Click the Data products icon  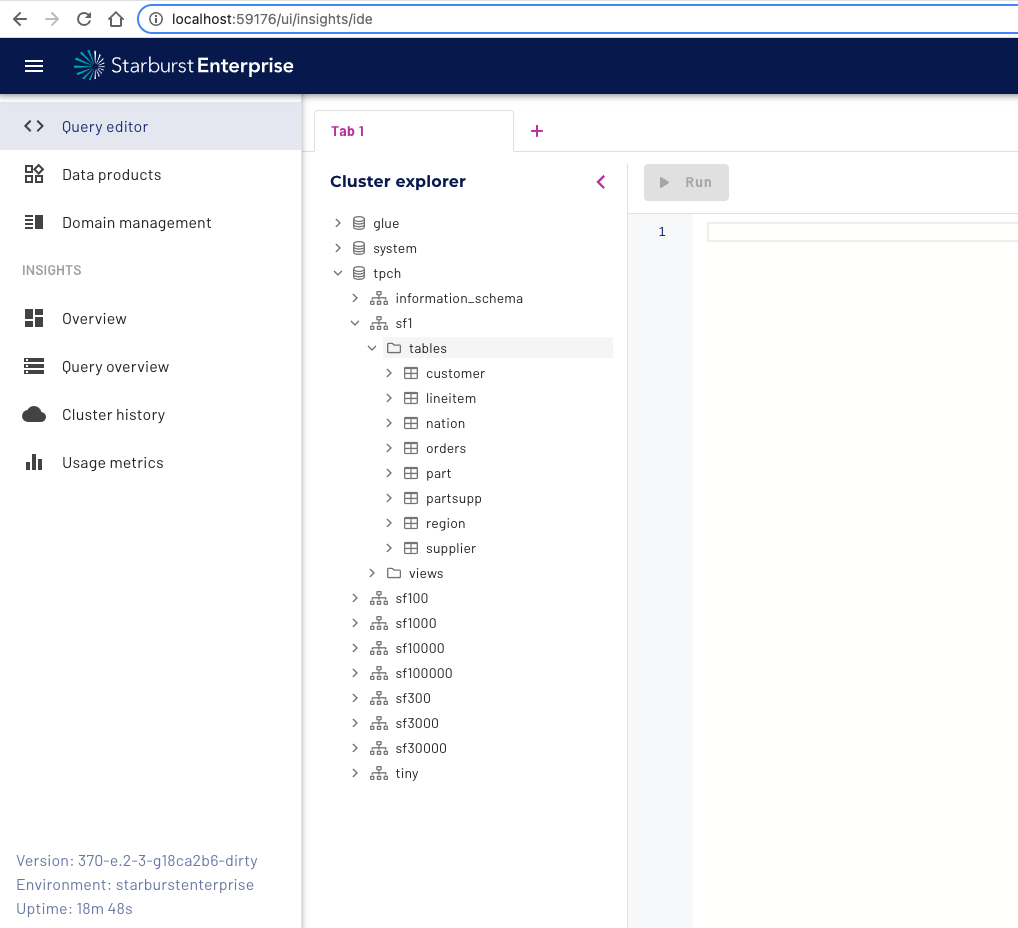[x=34, y=174]
